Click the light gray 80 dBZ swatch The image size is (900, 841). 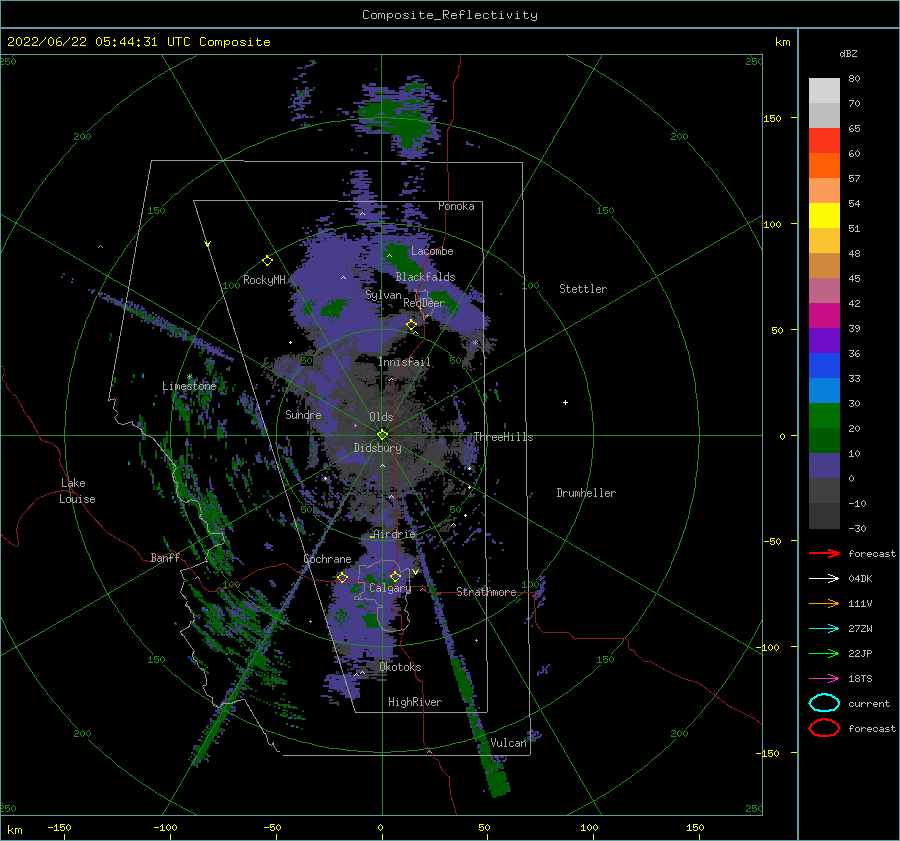coord(824,91)
